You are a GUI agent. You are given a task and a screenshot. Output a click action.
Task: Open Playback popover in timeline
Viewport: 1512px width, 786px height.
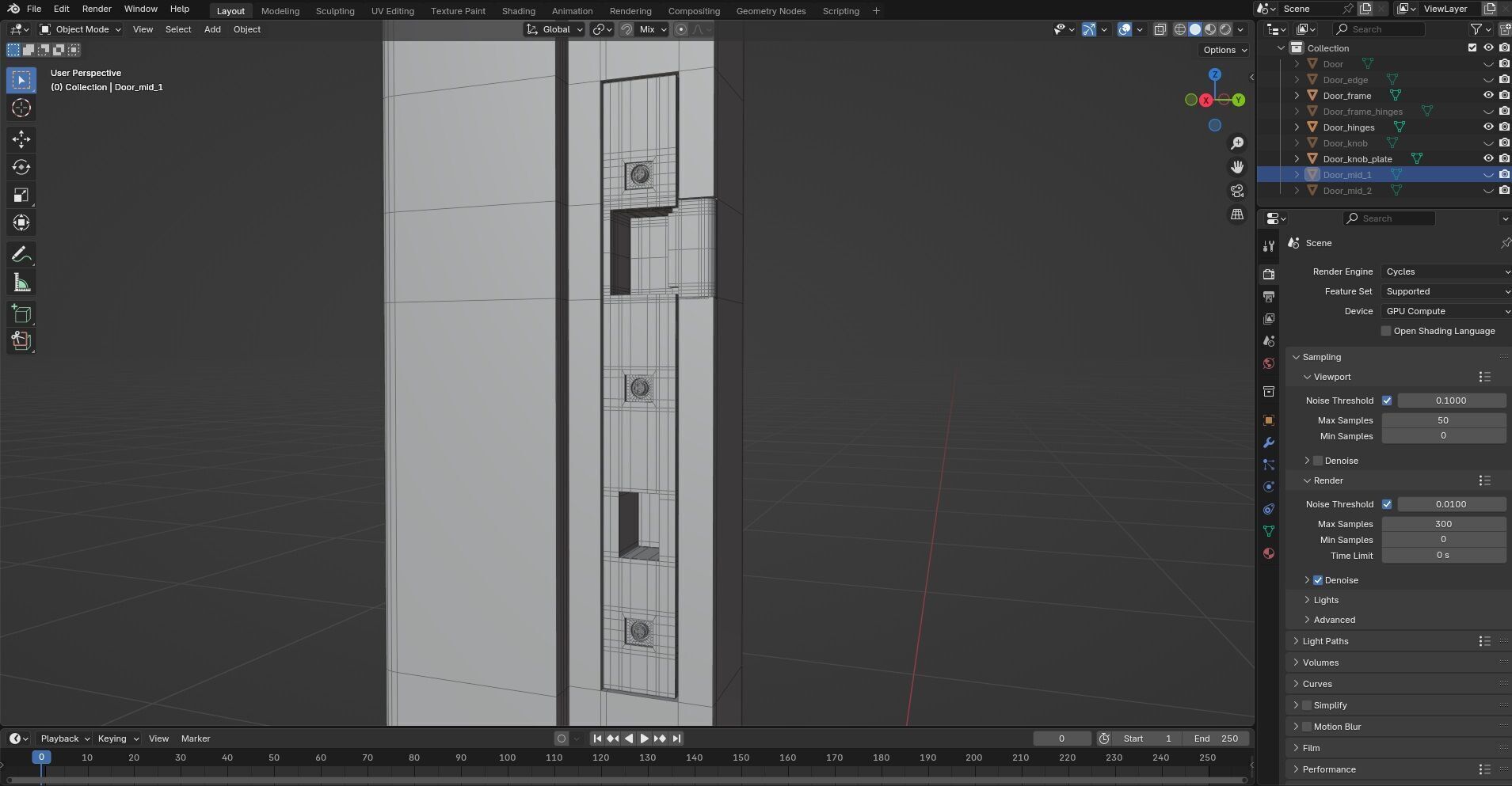click(x=65, y=739)
